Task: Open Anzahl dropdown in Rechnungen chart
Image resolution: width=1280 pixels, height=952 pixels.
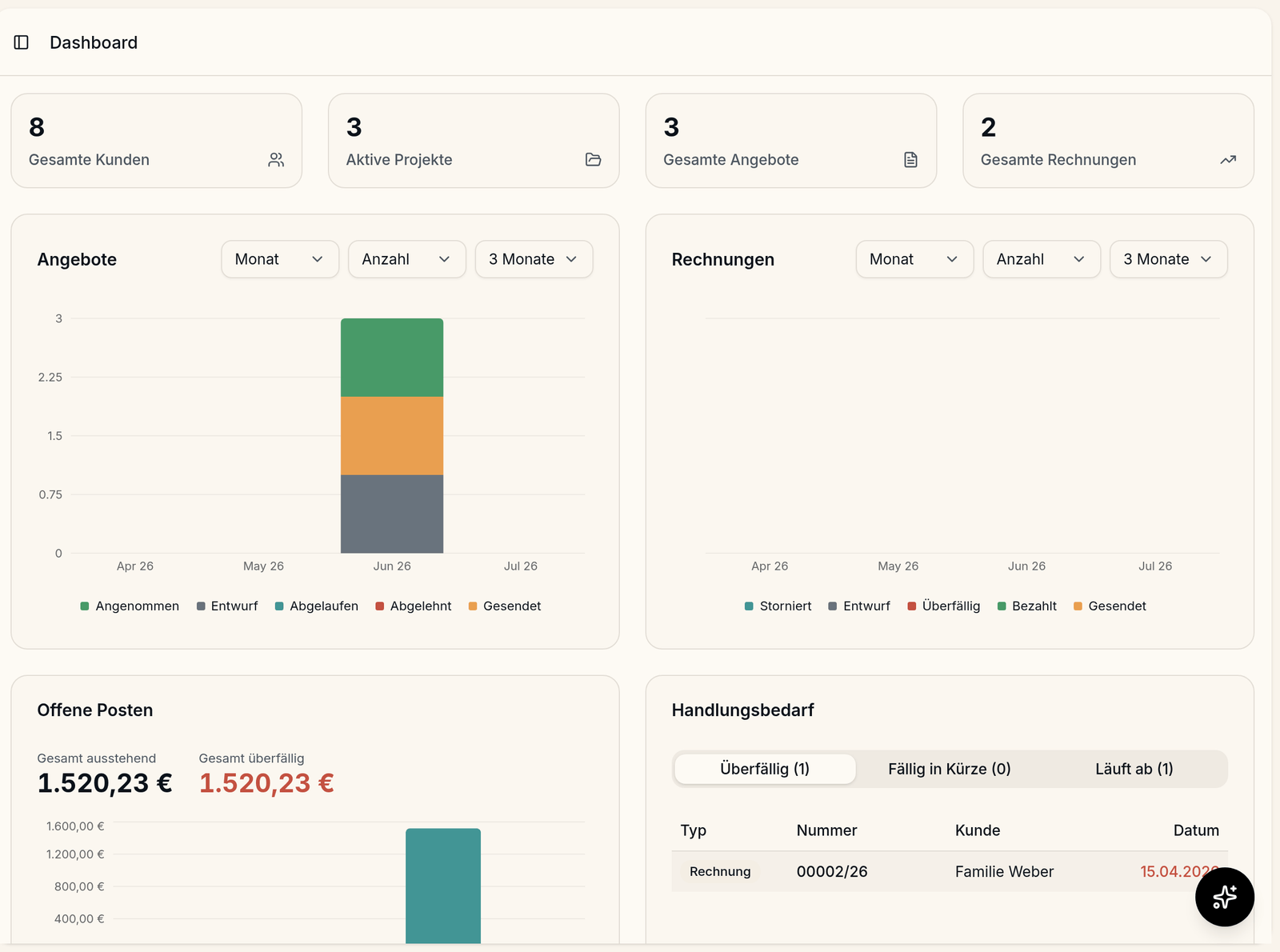Action: (x=1042, y=259)
